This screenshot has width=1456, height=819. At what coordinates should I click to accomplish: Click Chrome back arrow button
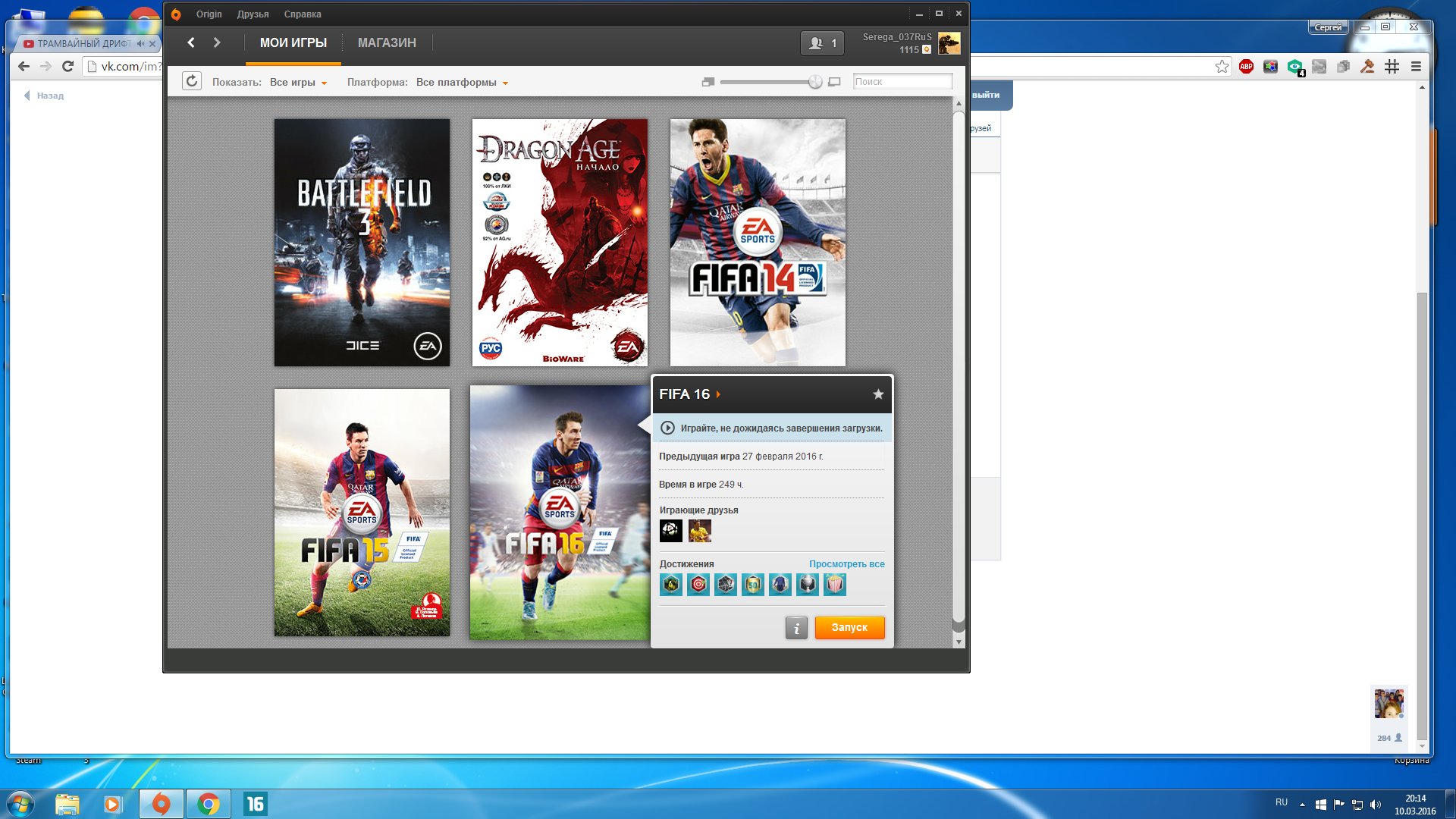24,67
